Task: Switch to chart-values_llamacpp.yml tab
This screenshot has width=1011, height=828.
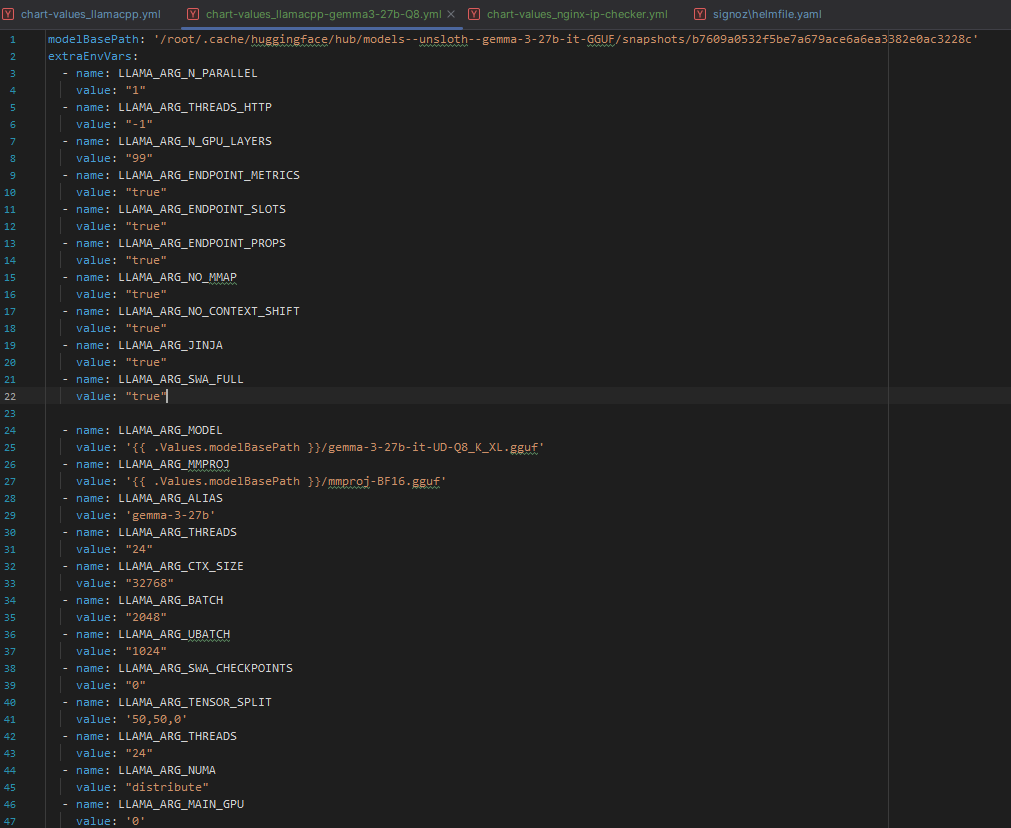Action: (91, 14)
